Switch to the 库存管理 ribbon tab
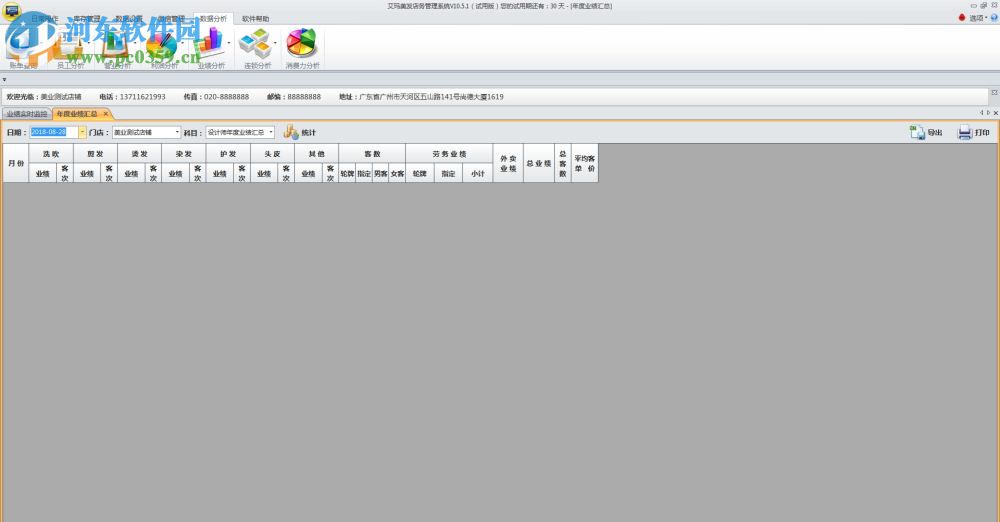This screenshot has height=522, width=1000. point(87,19)
